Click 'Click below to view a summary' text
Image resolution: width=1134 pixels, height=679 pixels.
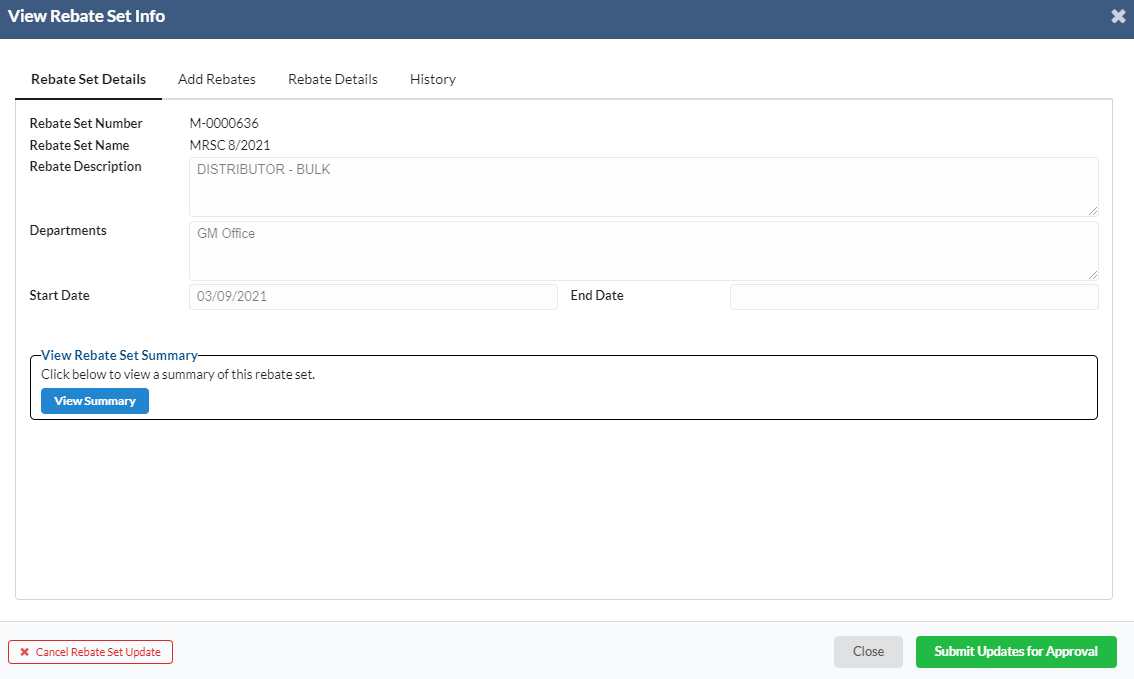pos(178,375)
